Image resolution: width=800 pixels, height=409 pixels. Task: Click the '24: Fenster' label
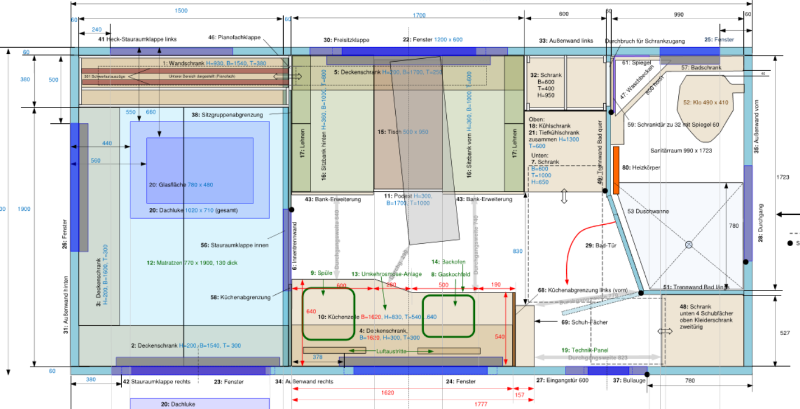tap(461, 381)
